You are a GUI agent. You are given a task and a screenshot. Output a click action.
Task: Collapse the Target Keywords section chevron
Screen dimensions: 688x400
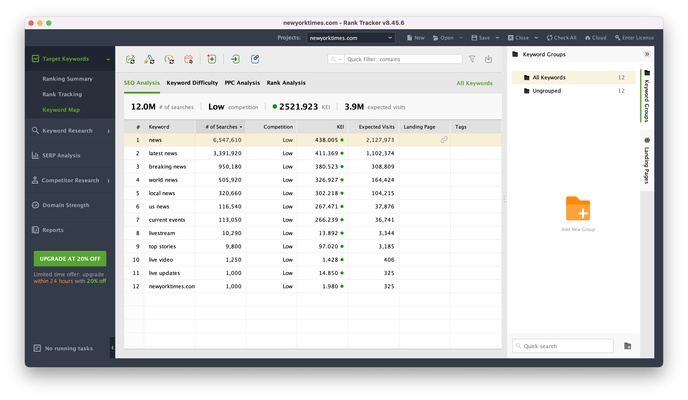108,59
